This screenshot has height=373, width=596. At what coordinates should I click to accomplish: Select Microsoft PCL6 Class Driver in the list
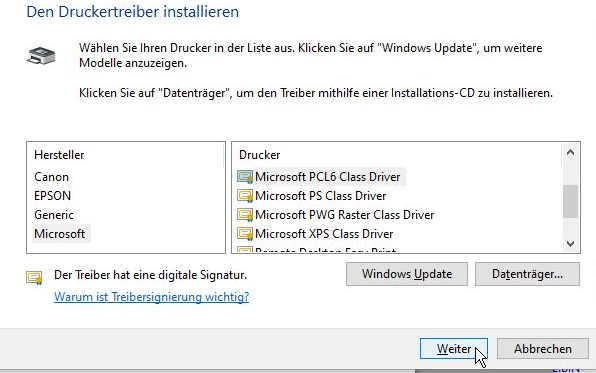point(328,177)
